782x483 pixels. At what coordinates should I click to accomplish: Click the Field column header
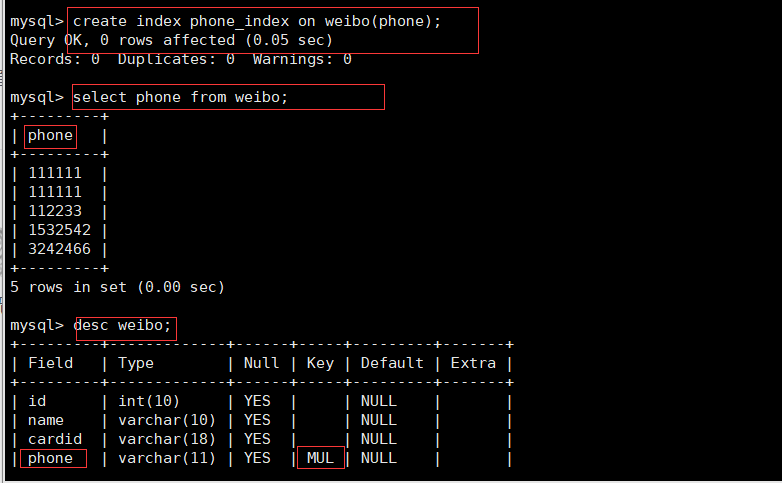coord(50,363)
